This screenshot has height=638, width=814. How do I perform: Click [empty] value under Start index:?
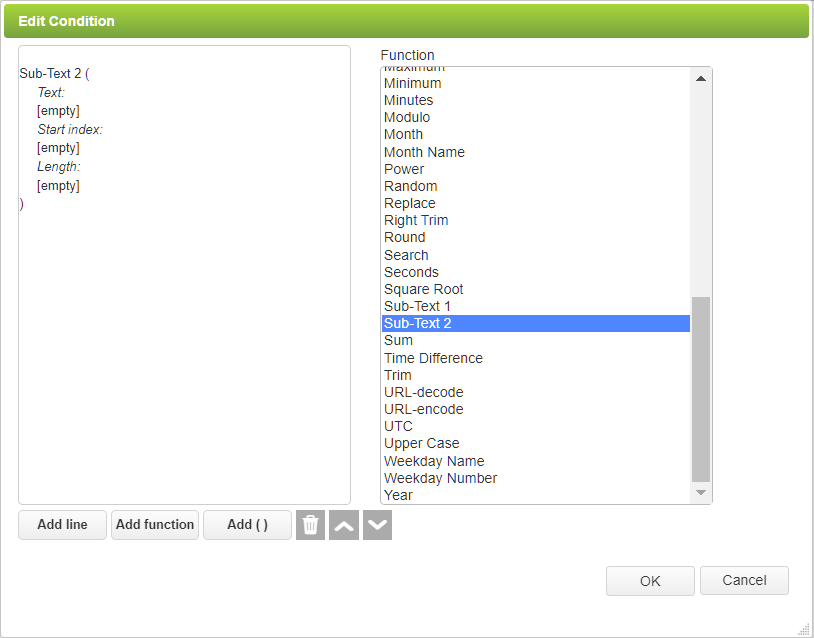(58, 148)
